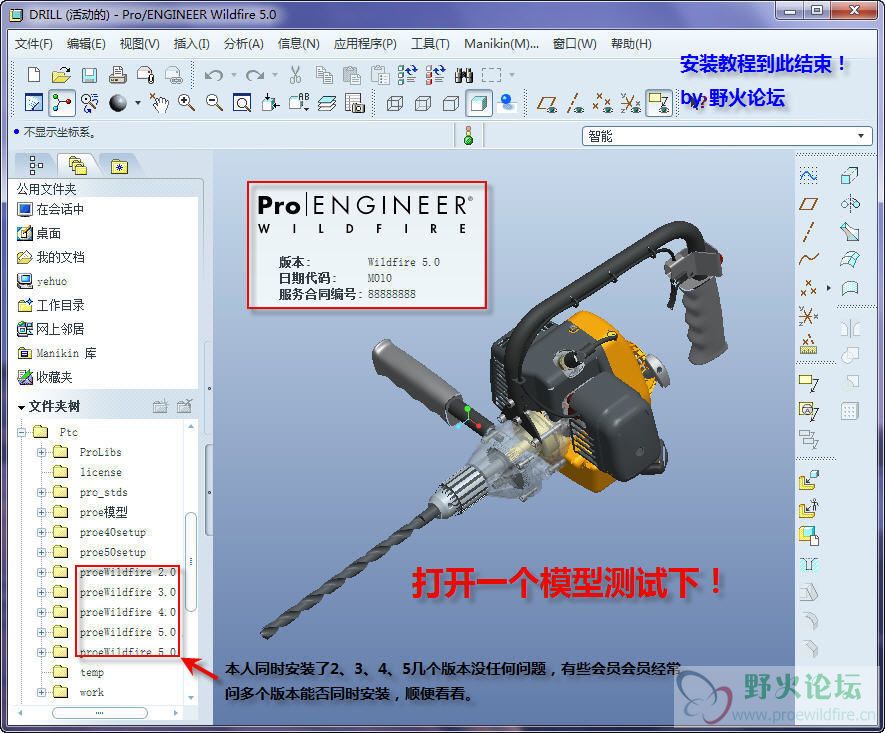Screen dimensions: 885x733
Task: Open 工作目录 in common folders
Action: point(51,305)
